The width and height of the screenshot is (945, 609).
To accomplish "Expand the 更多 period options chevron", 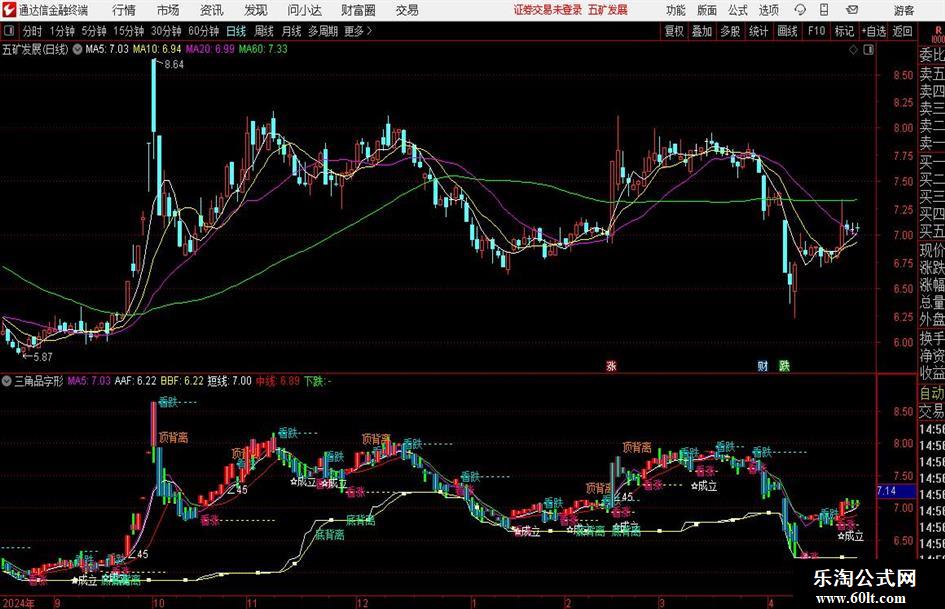I will [369, 31].
